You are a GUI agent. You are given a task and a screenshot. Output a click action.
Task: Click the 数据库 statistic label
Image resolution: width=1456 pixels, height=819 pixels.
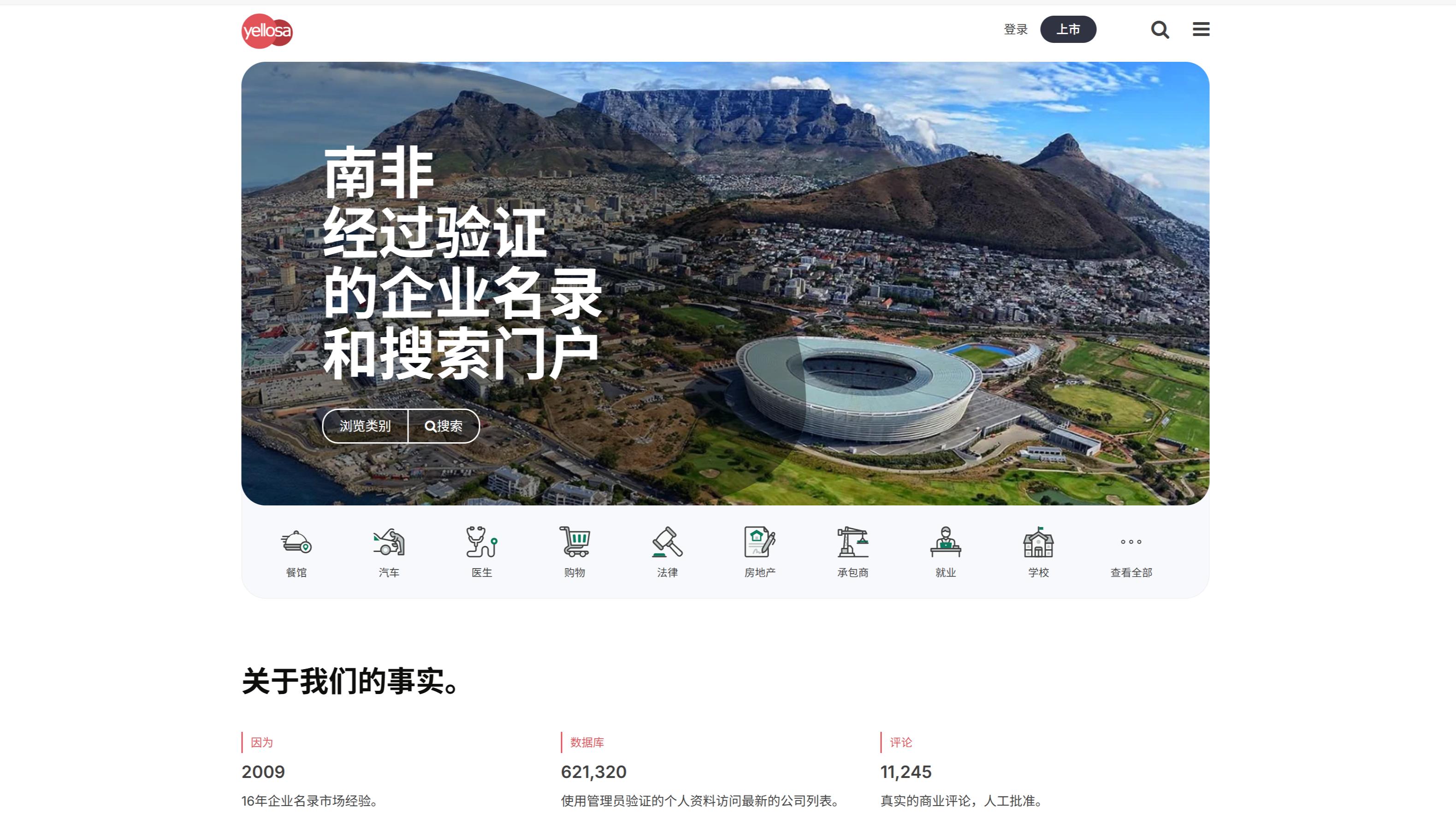pyautogui.click(x=587, y=742)
